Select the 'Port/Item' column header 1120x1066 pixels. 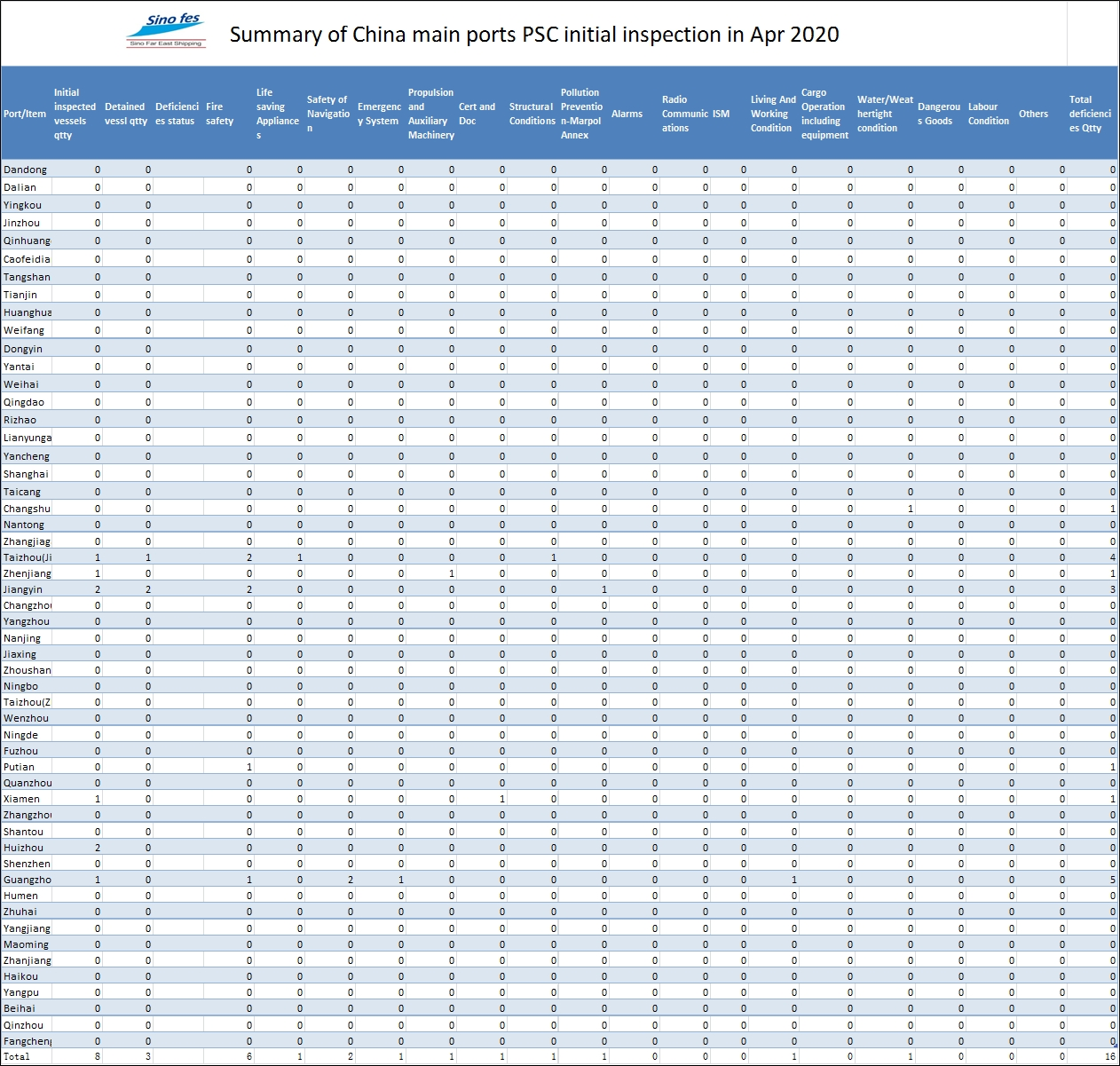point(25,114)
